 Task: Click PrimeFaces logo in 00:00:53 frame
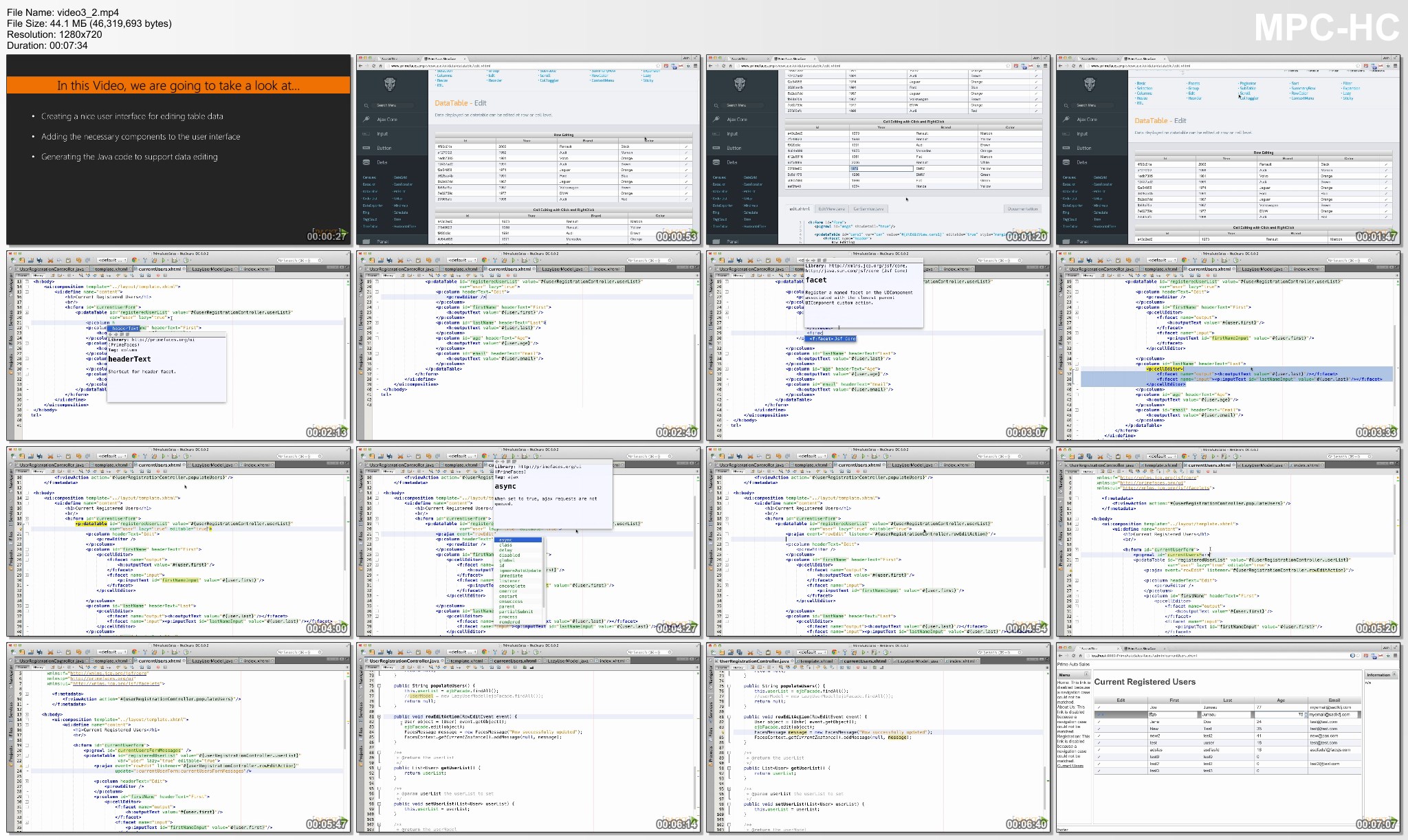coord(390,84)
